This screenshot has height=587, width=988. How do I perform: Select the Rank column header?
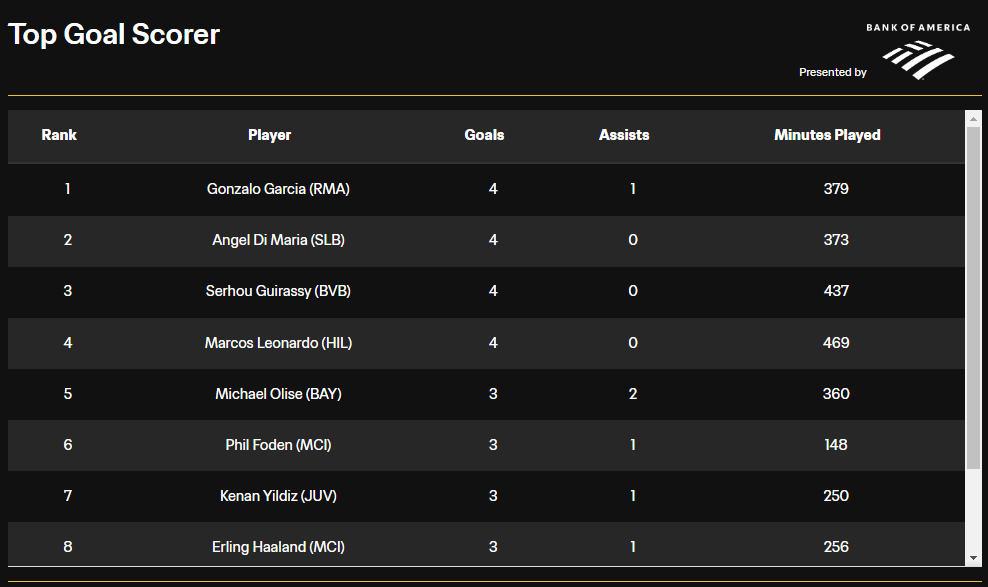click(59, 135)
